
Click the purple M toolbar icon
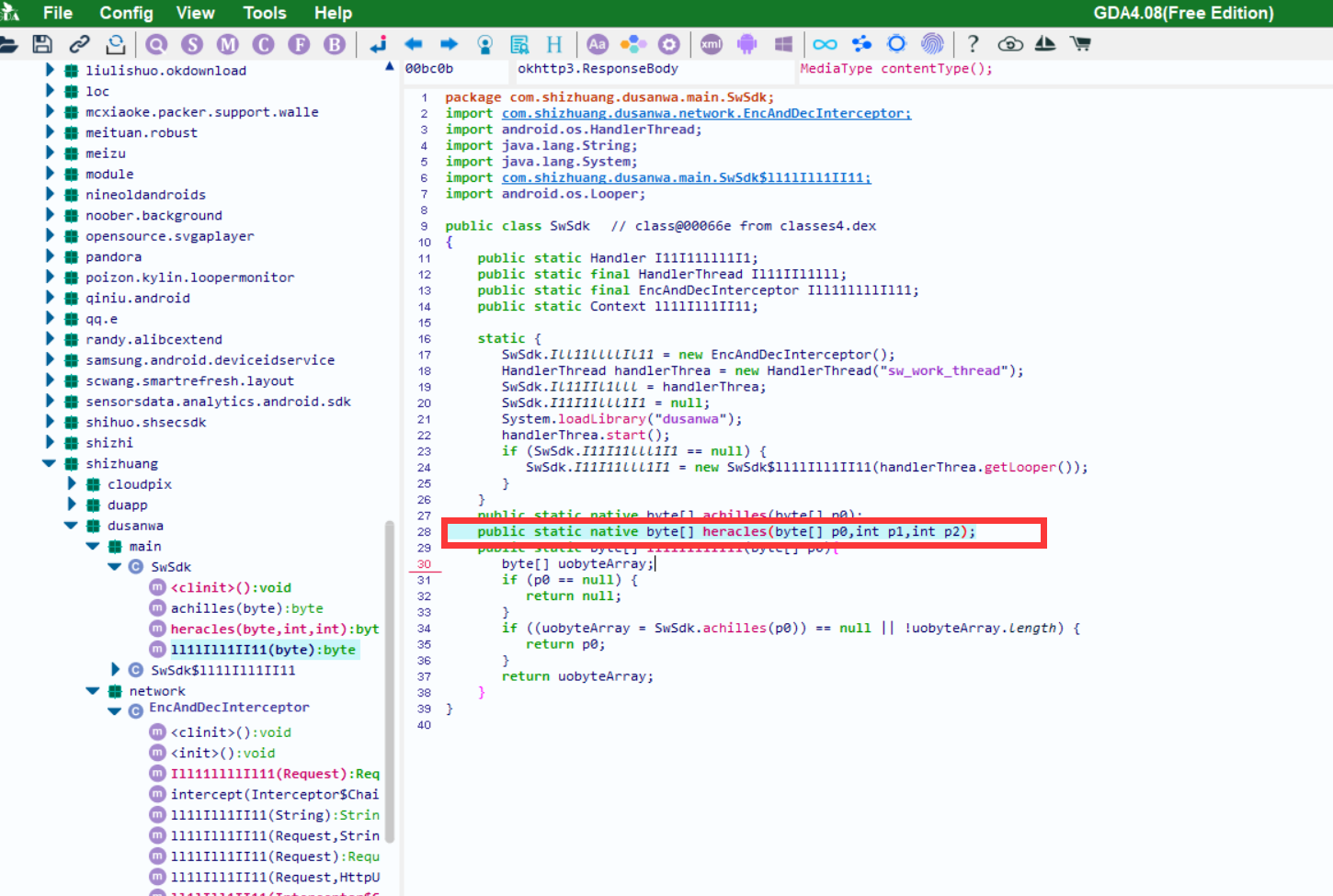(228, 44)
